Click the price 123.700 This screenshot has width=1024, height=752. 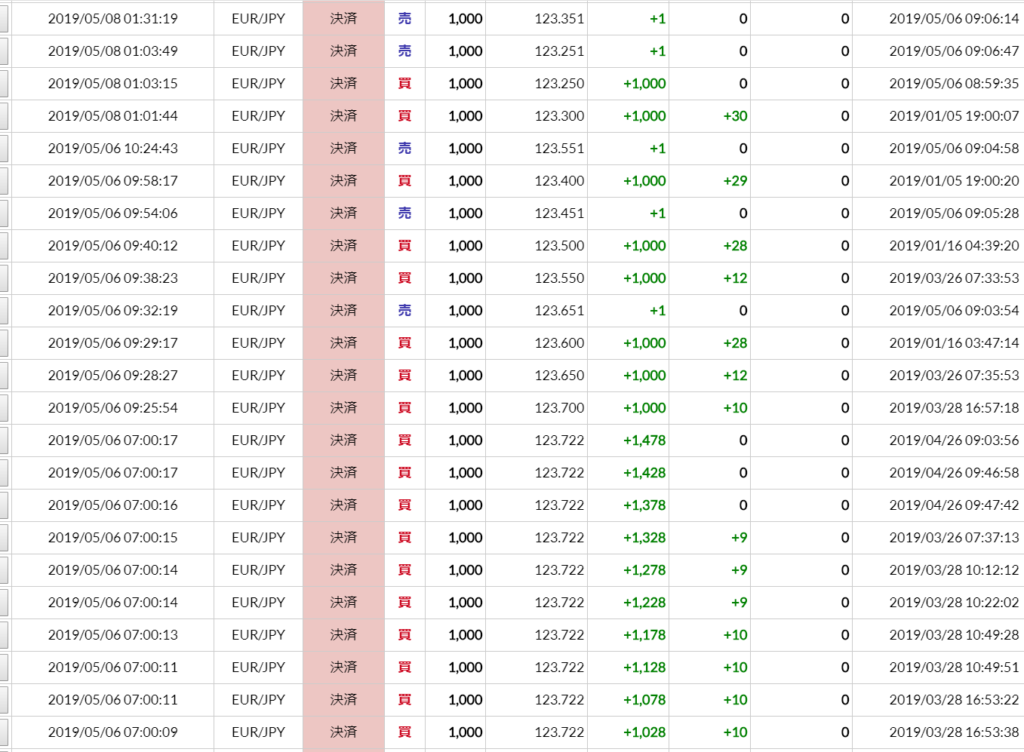tap(559, 408)
